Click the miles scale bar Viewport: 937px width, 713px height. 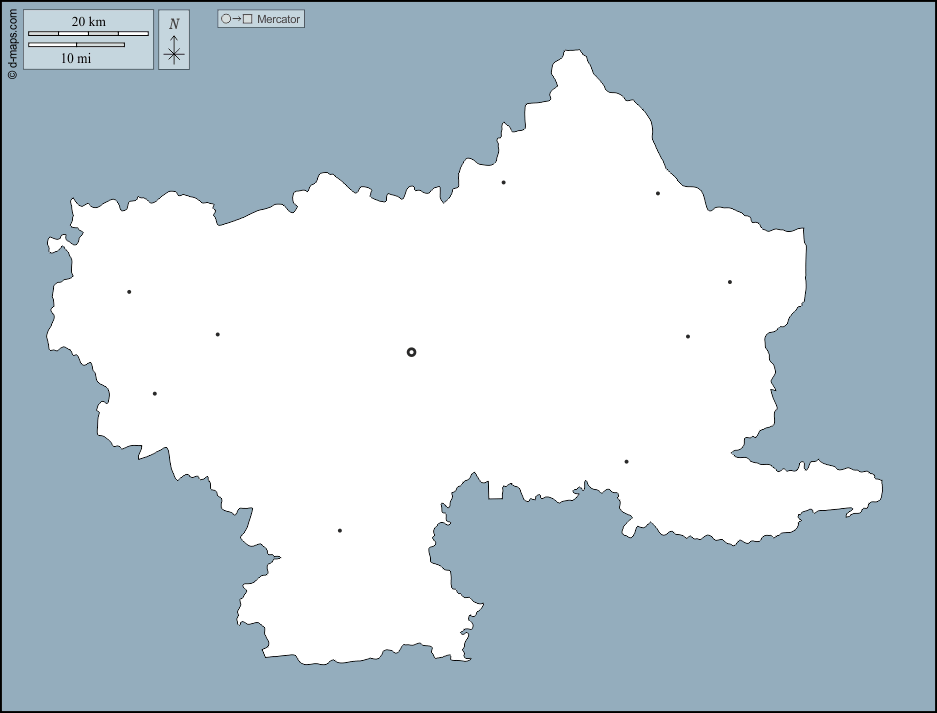coord(76,45)
